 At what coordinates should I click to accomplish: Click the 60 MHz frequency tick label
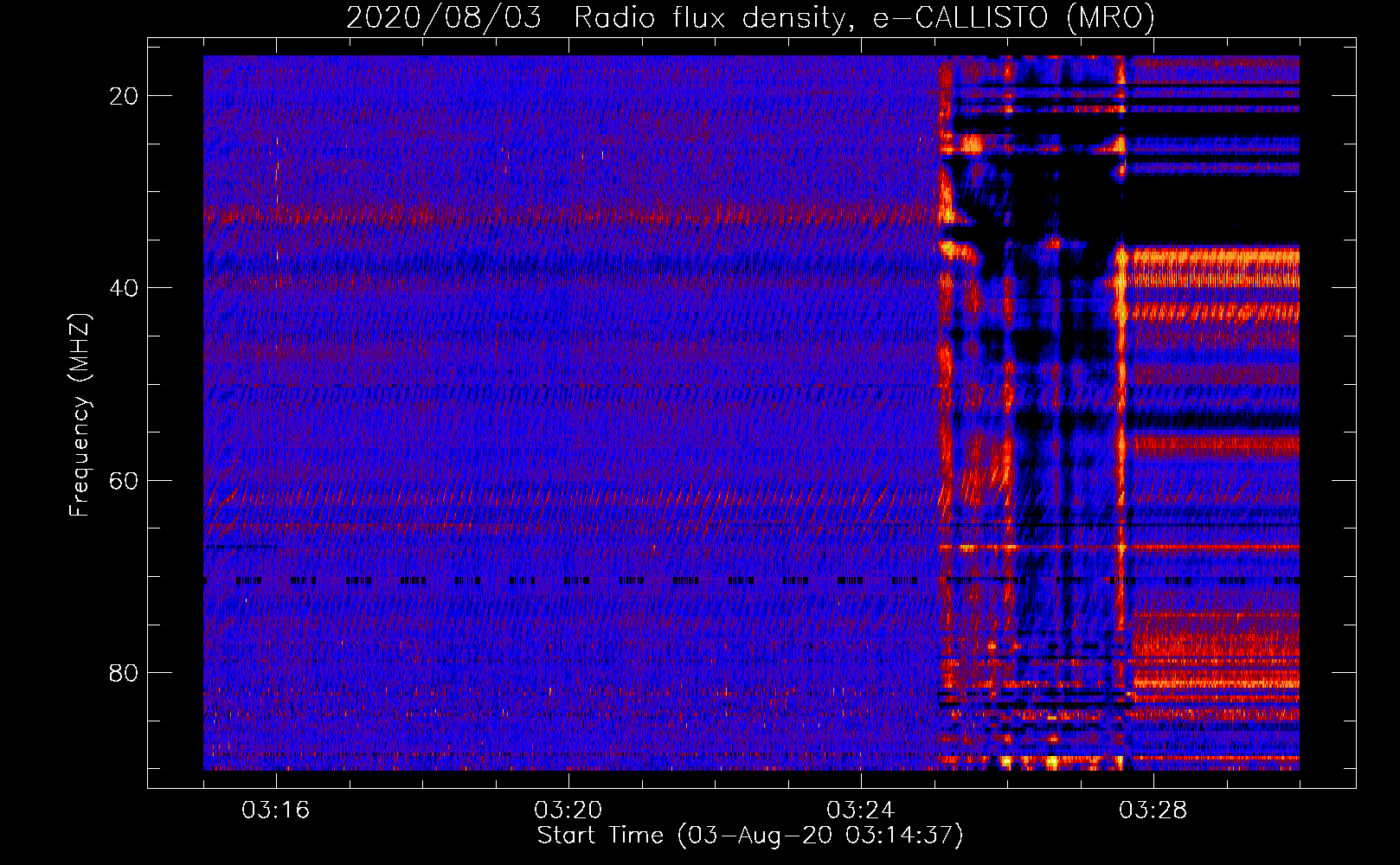(x=124, y=480)
